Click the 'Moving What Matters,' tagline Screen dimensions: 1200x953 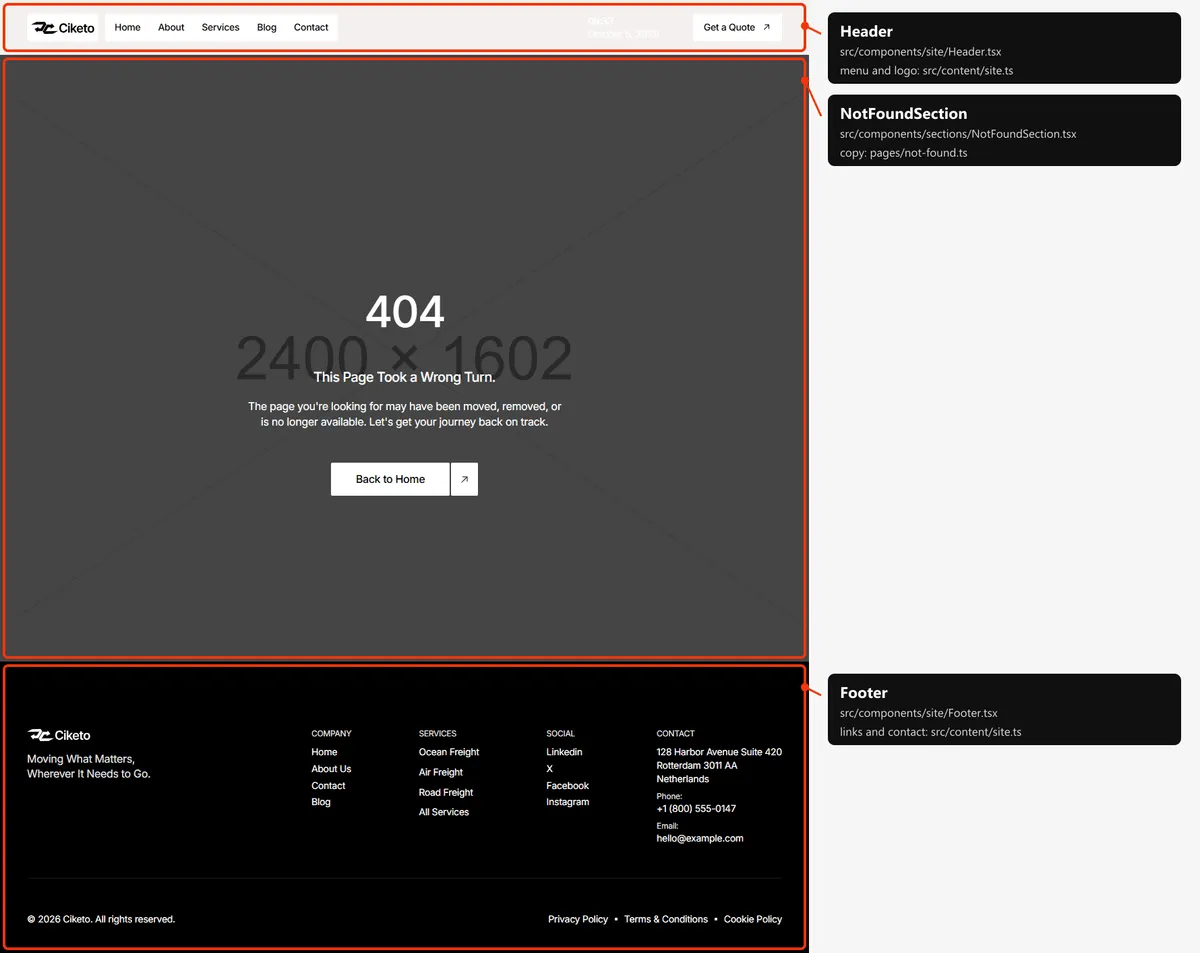[x=81, y=759]
